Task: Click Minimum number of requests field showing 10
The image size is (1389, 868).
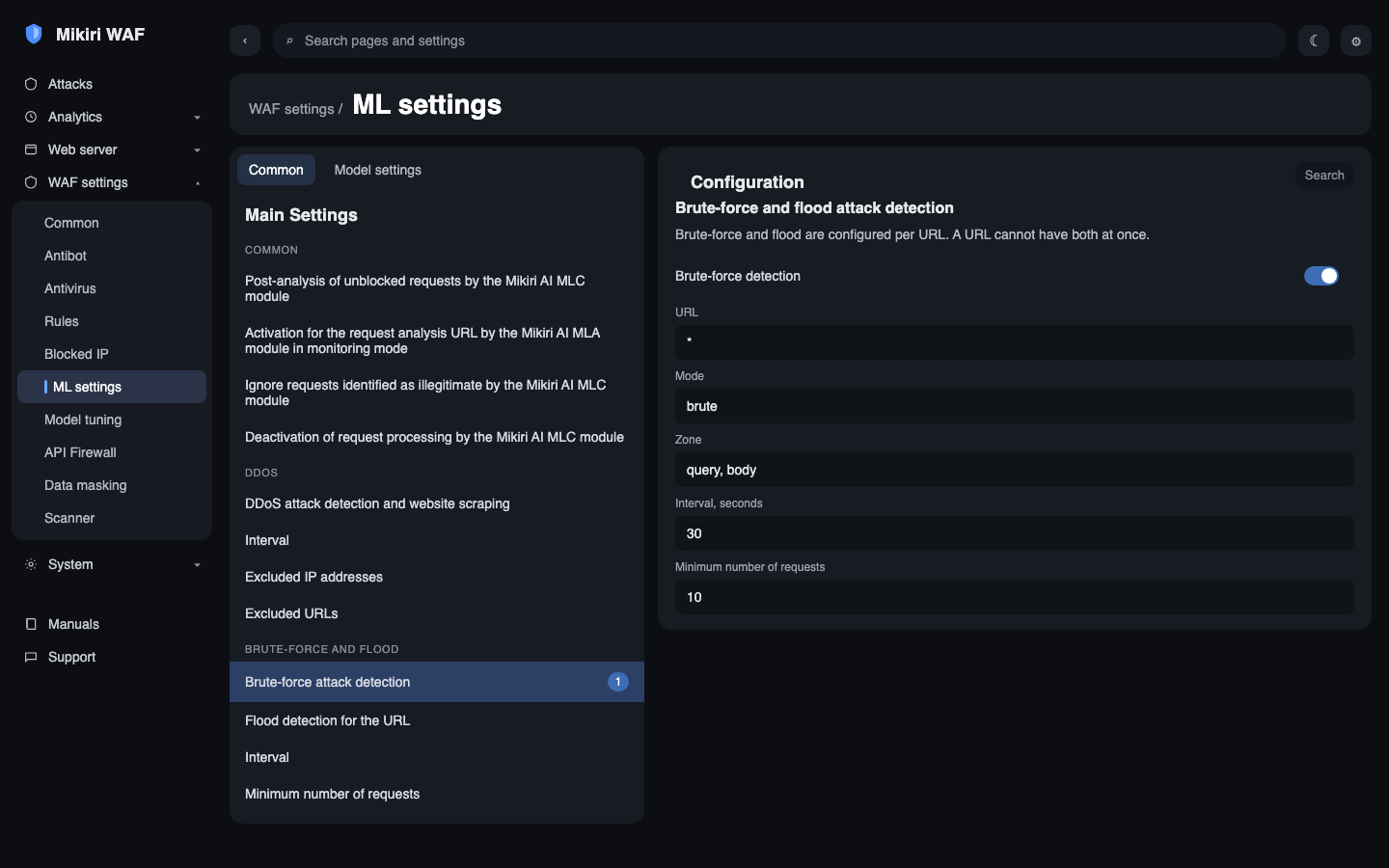Action: (x=1015, y=597)
